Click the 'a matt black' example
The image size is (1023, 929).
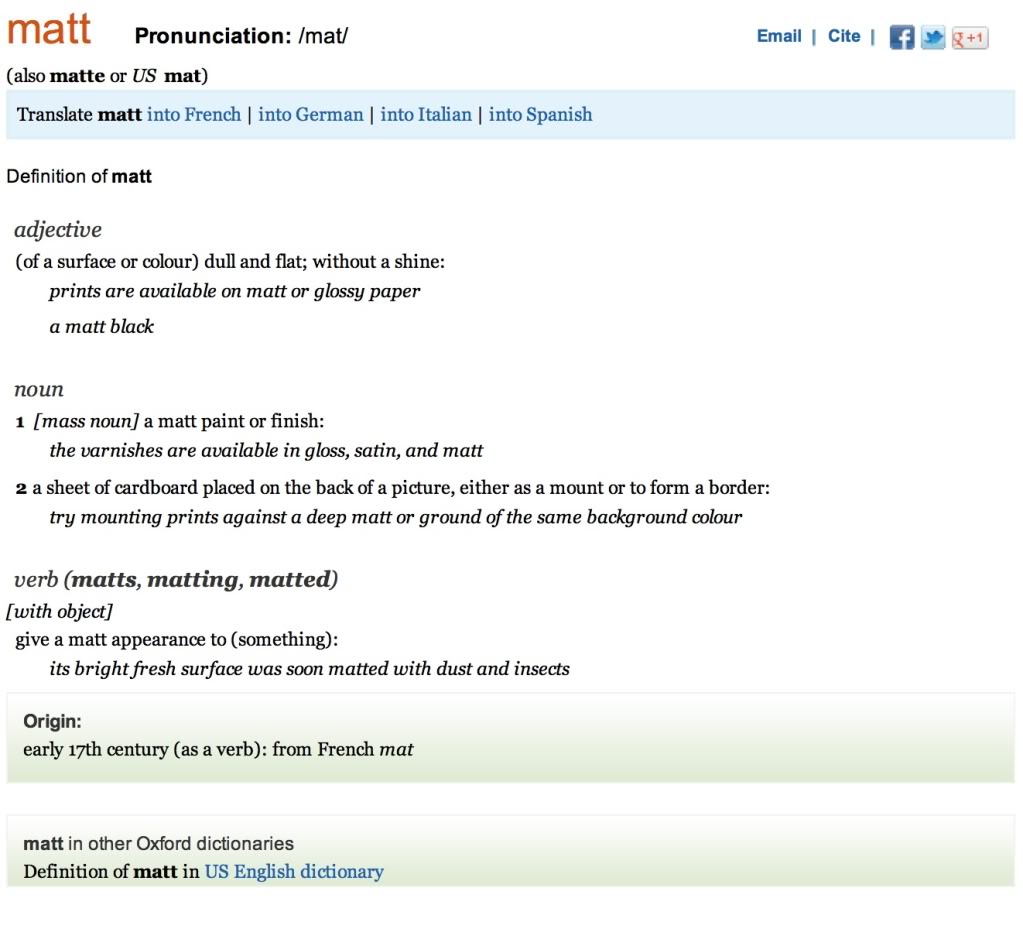102,326
